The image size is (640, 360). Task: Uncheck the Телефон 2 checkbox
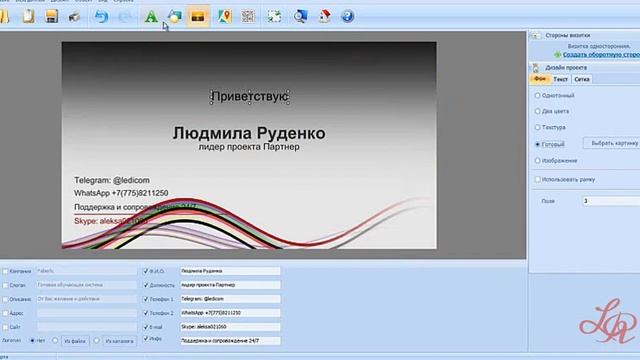[x=146, y=313]
